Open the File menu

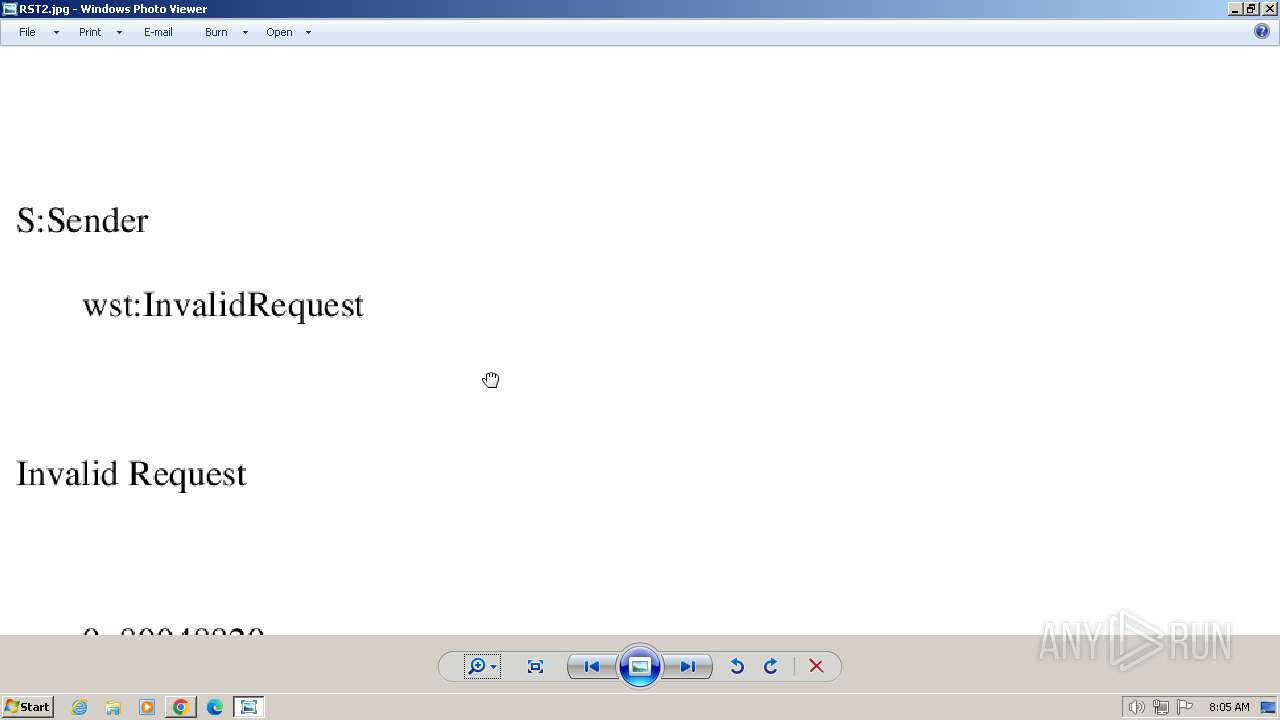pyautogui.click(x=27, y=32)
